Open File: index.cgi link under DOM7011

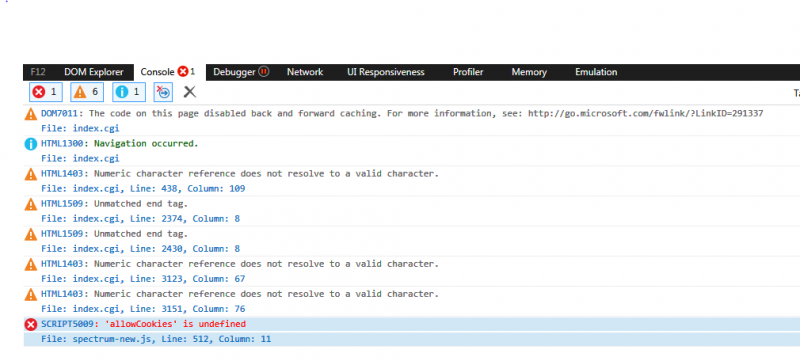80,128
